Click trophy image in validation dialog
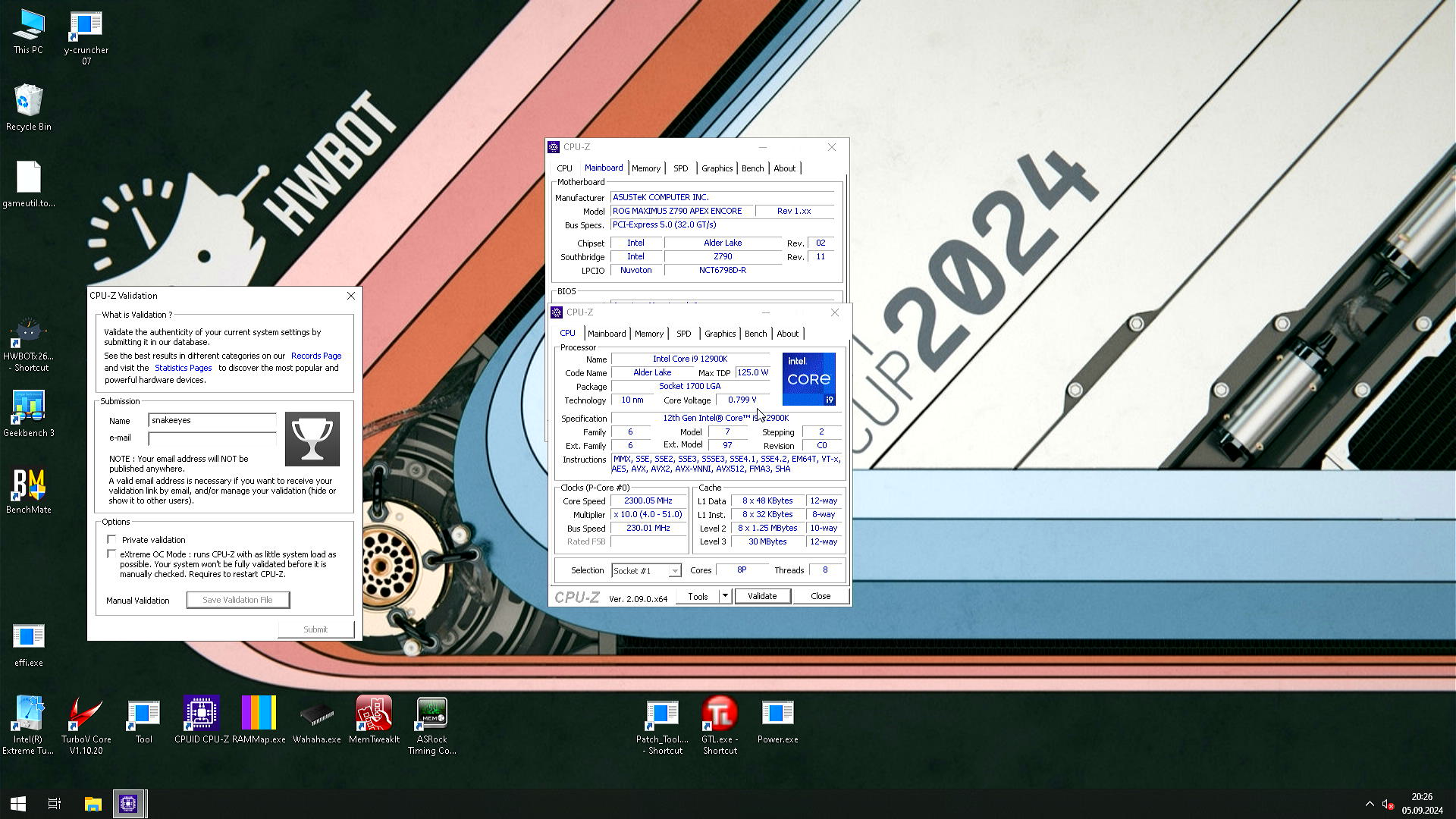 (x=312, y=439)
